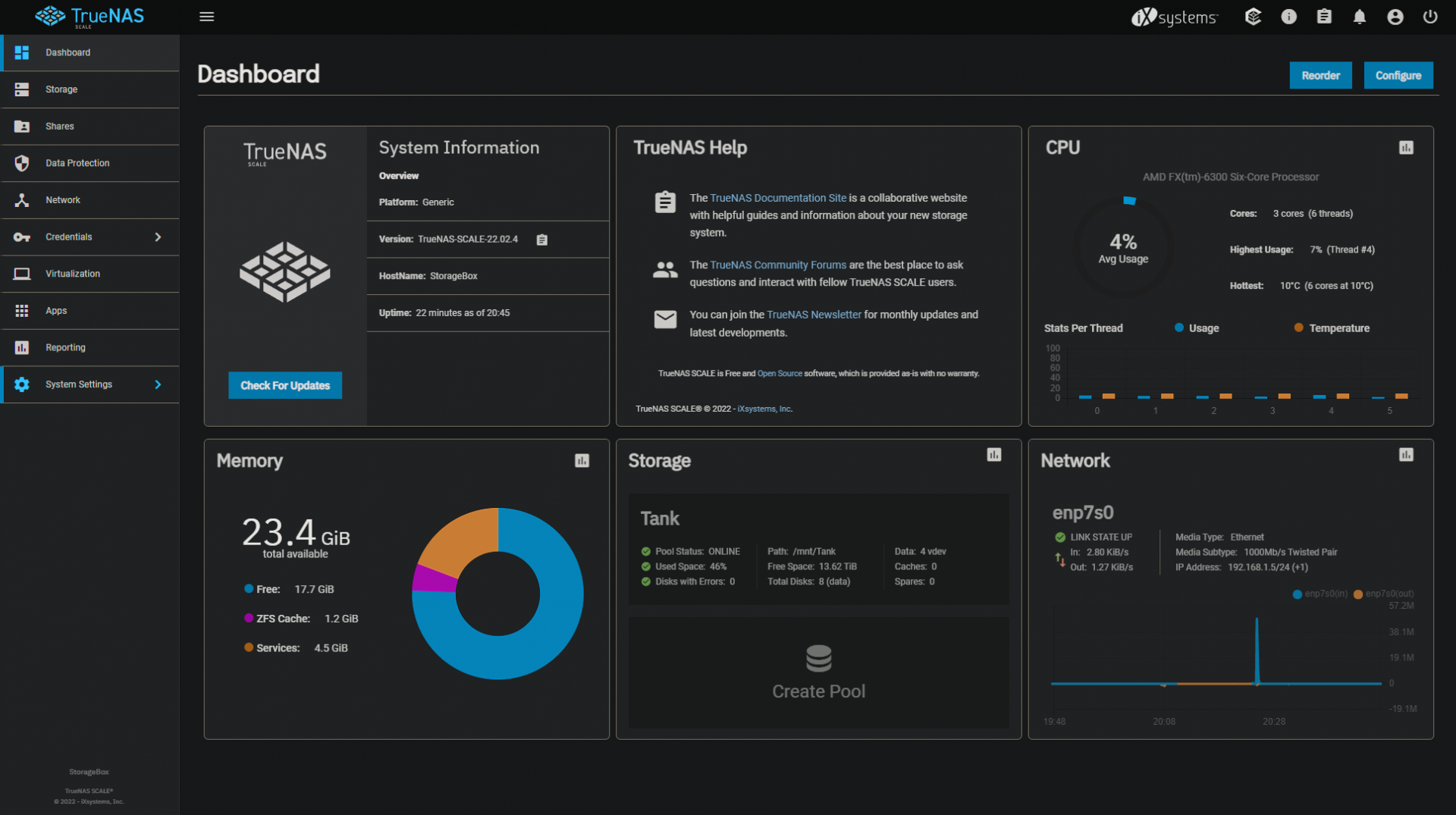Click the Create Pool database icon
Screen dimensions: 1456x815
[819, 659]
